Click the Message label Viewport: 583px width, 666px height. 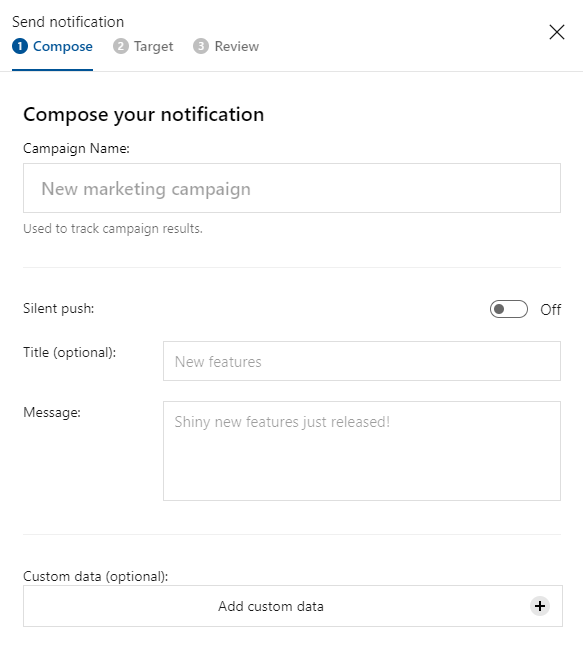[x=52, y=412]
